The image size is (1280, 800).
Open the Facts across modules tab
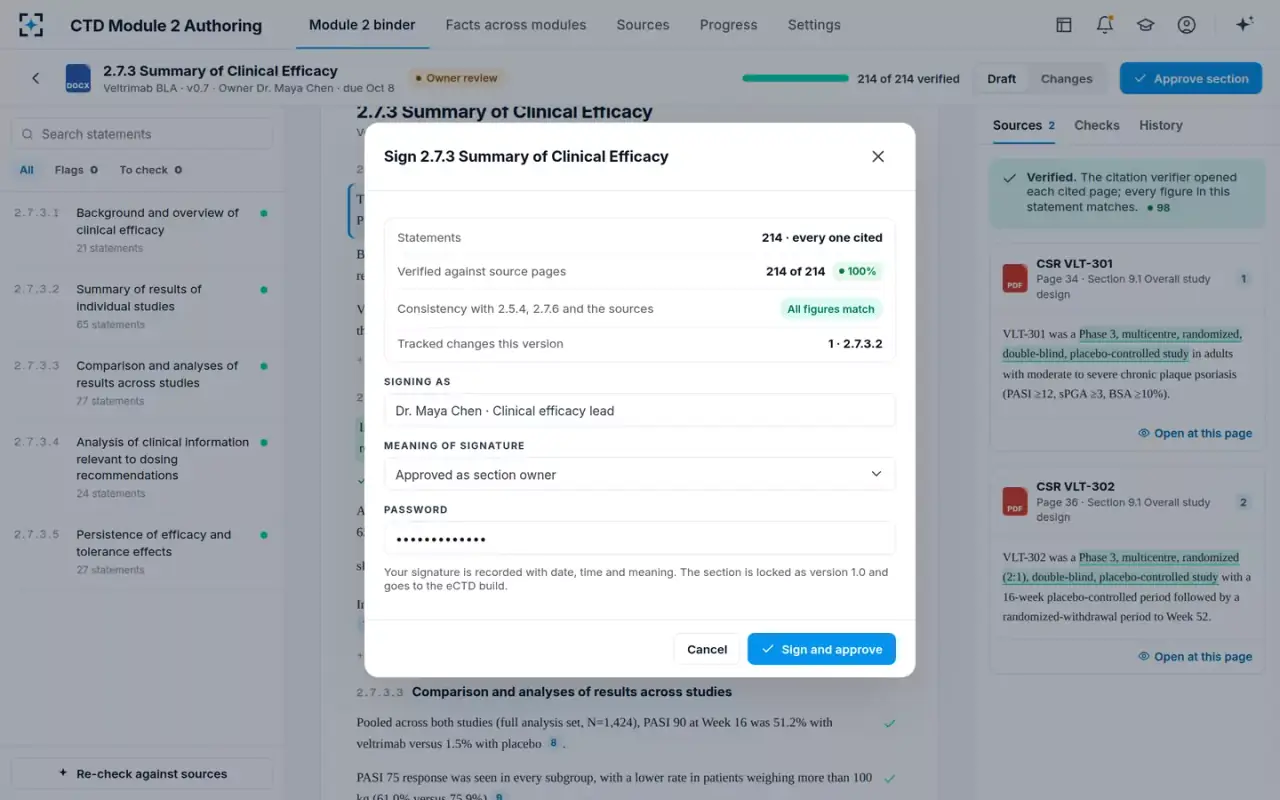(x=516, y=25)
